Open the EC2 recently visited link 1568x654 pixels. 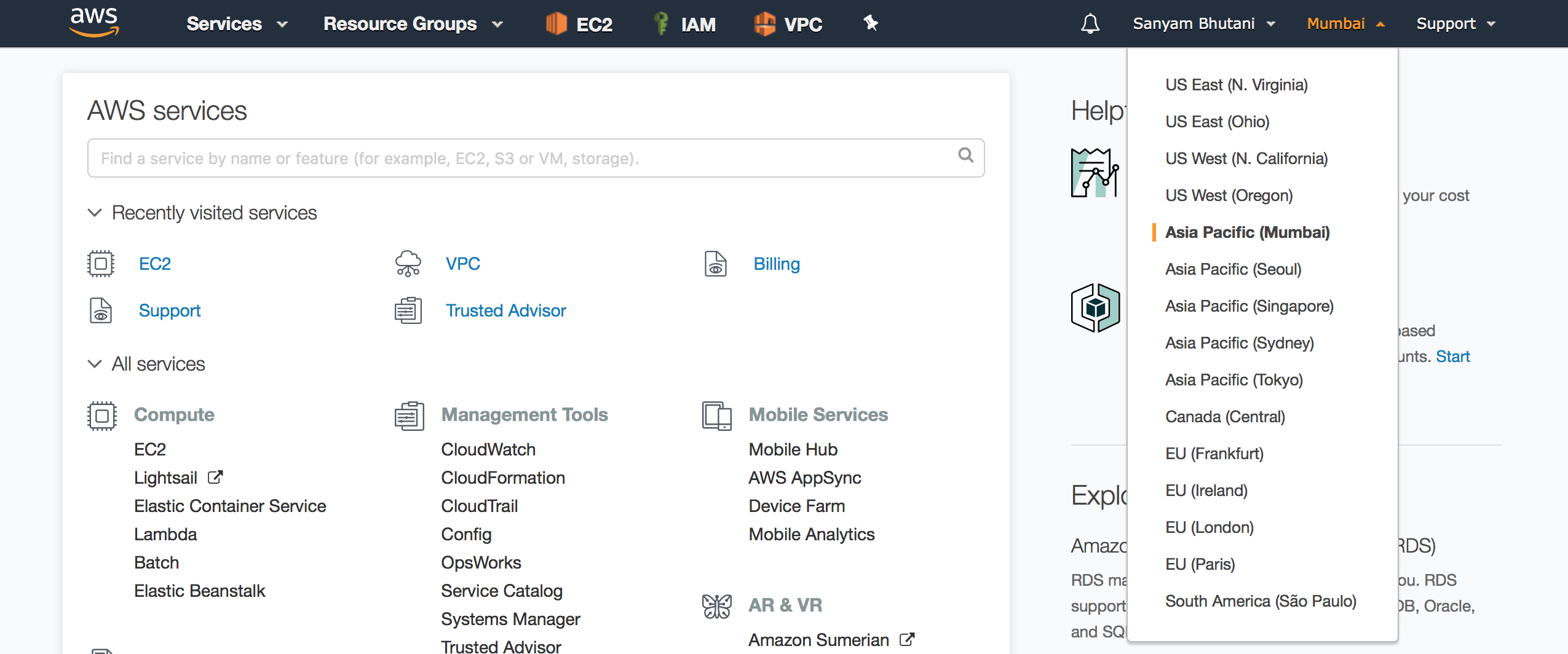coord(155,264)
